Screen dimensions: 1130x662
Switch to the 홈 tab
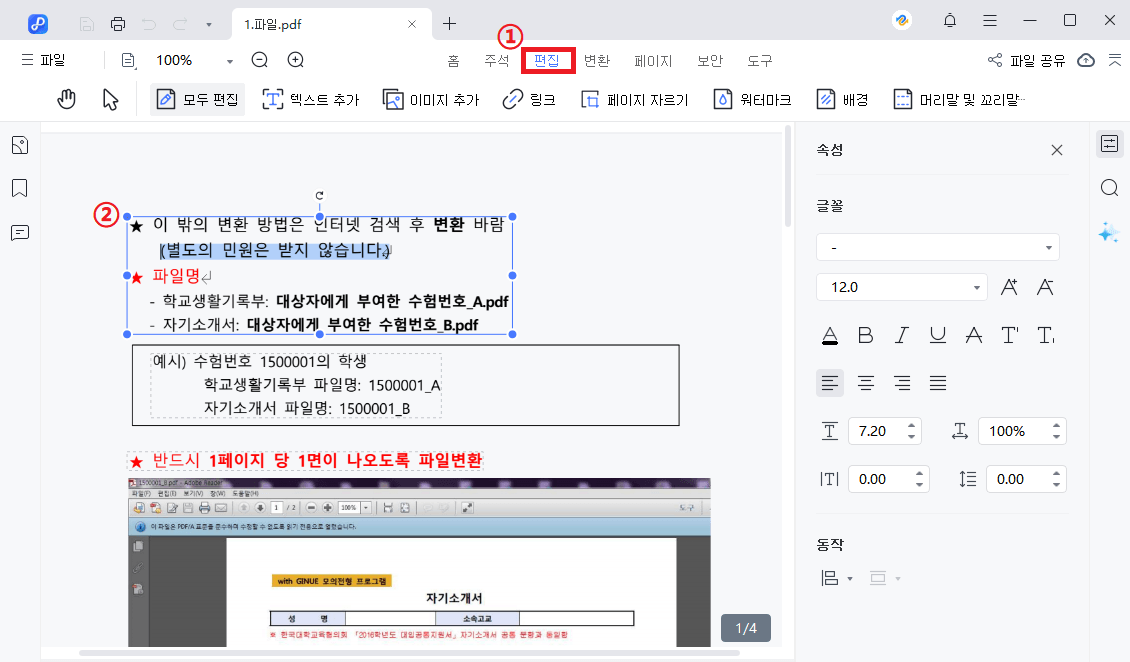[453, 61]
